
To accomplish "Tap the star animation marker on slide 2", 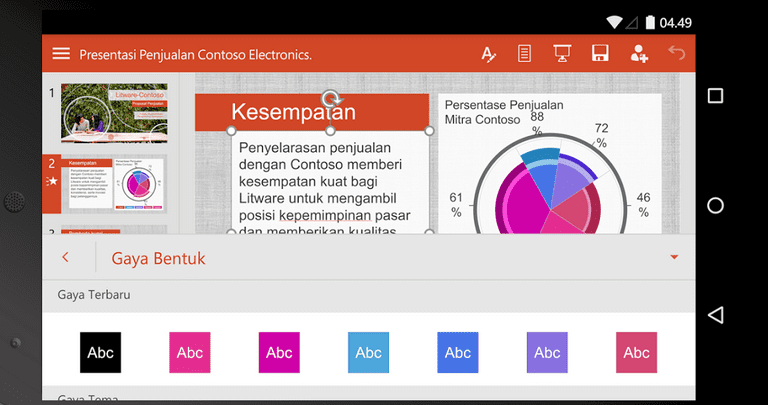I will [52, 182].
